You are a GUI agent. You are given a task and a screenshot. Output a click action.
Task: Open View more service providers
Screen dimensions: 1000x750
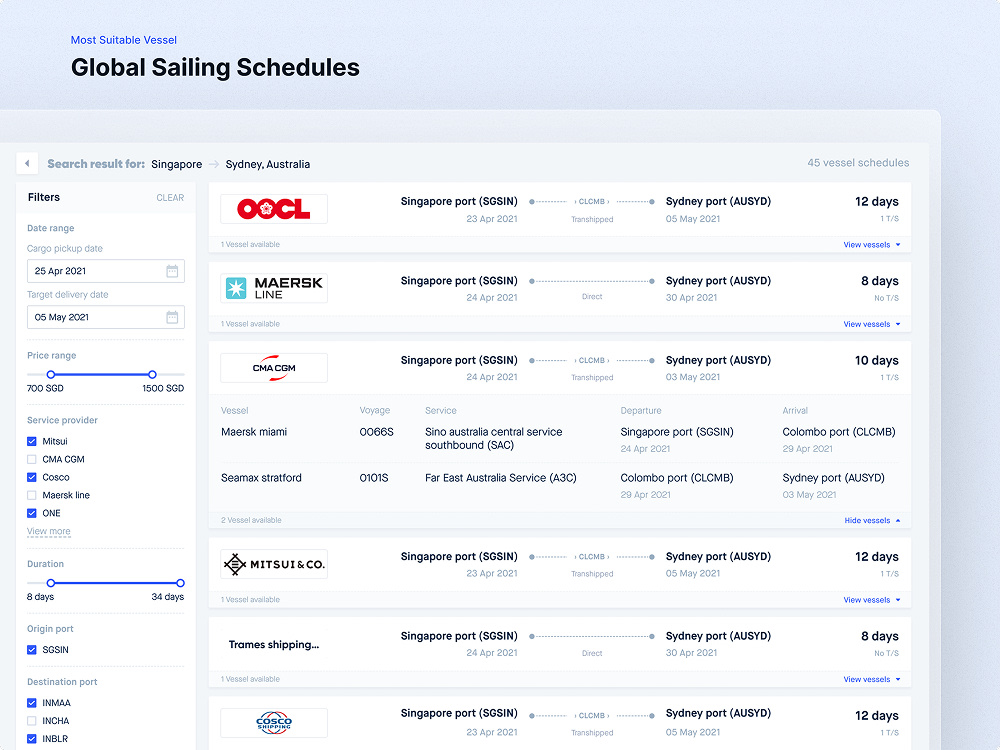[x=48, y=531]
